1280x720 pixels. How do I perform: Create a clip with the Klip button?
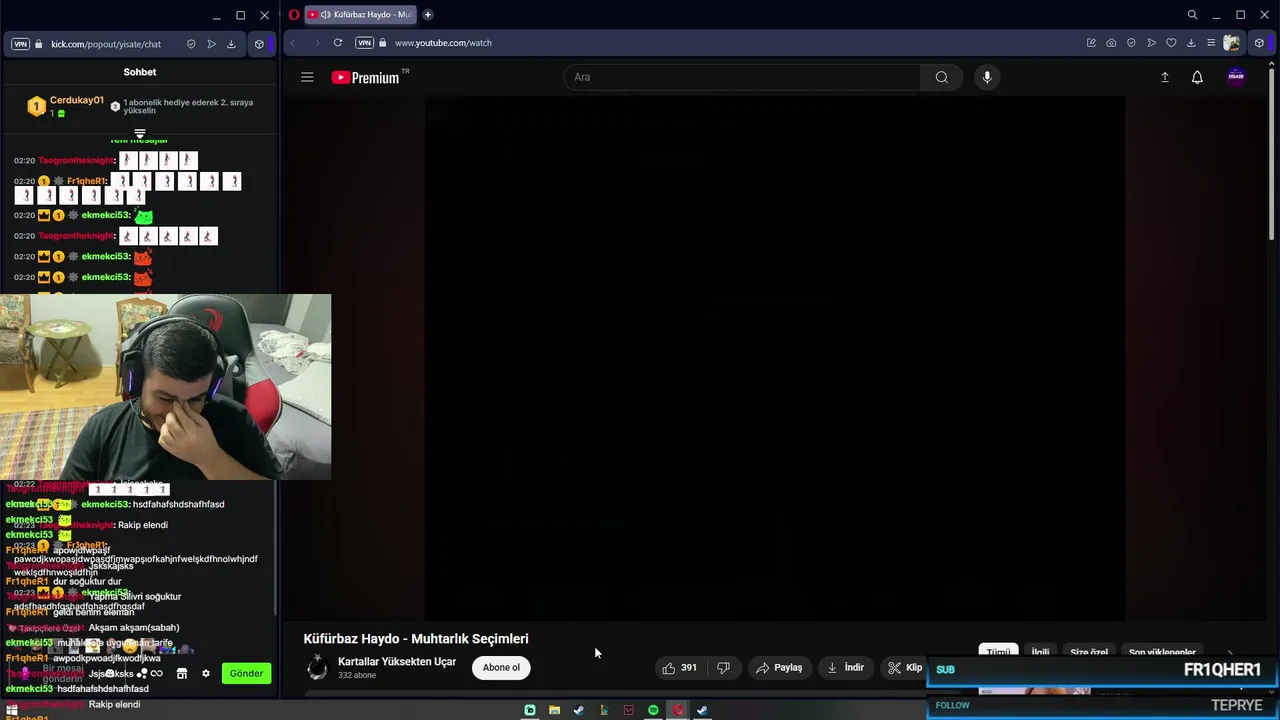tap(904, 668)
